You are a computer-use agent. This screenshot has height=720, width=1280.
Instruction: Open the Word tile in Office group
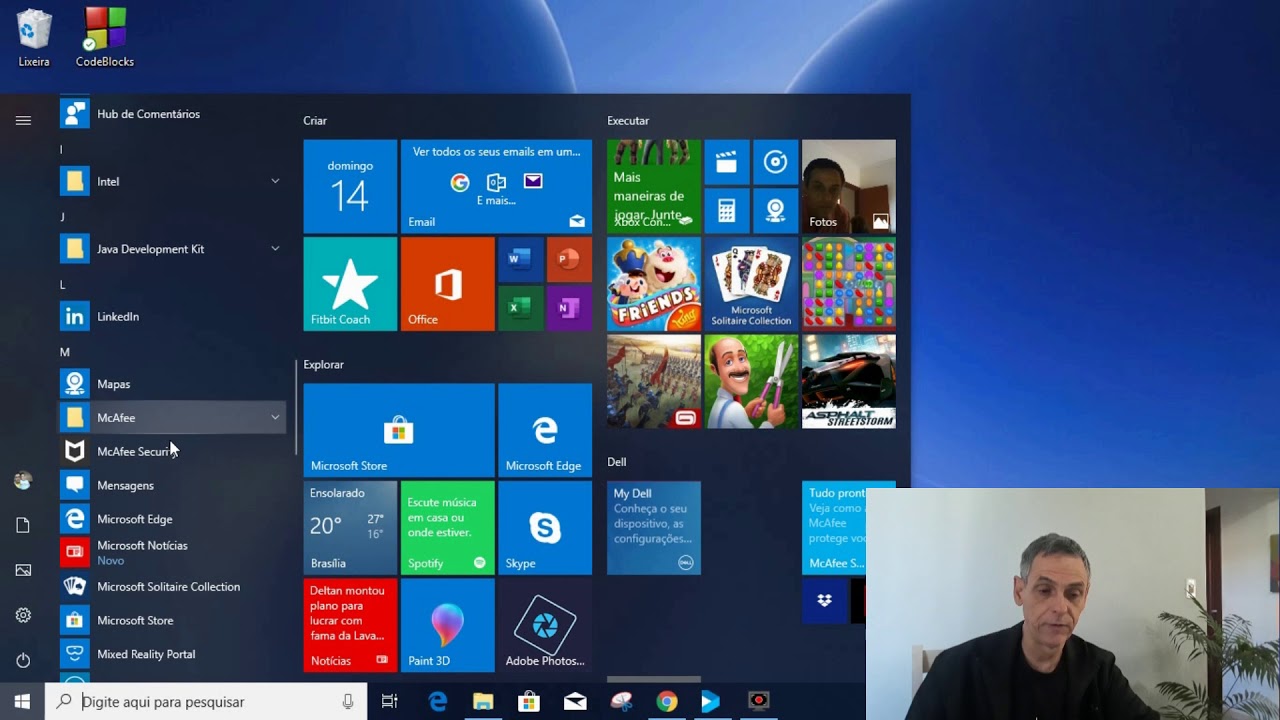pyautogui.click(x=520, y=260)
